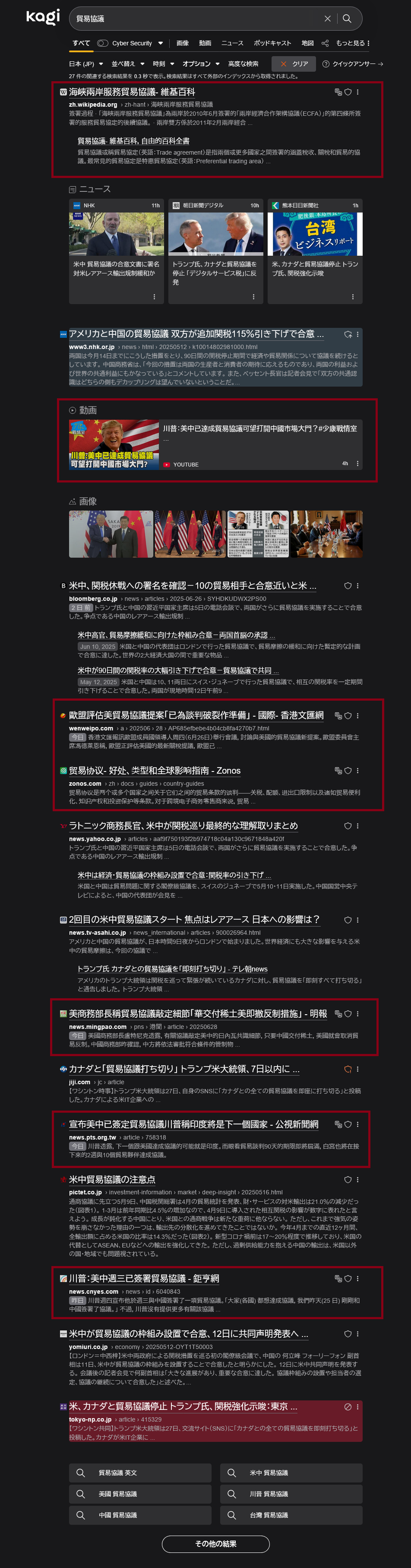
Task: Toggle the Cyber Security lens switch
Action: click(103, 43)
